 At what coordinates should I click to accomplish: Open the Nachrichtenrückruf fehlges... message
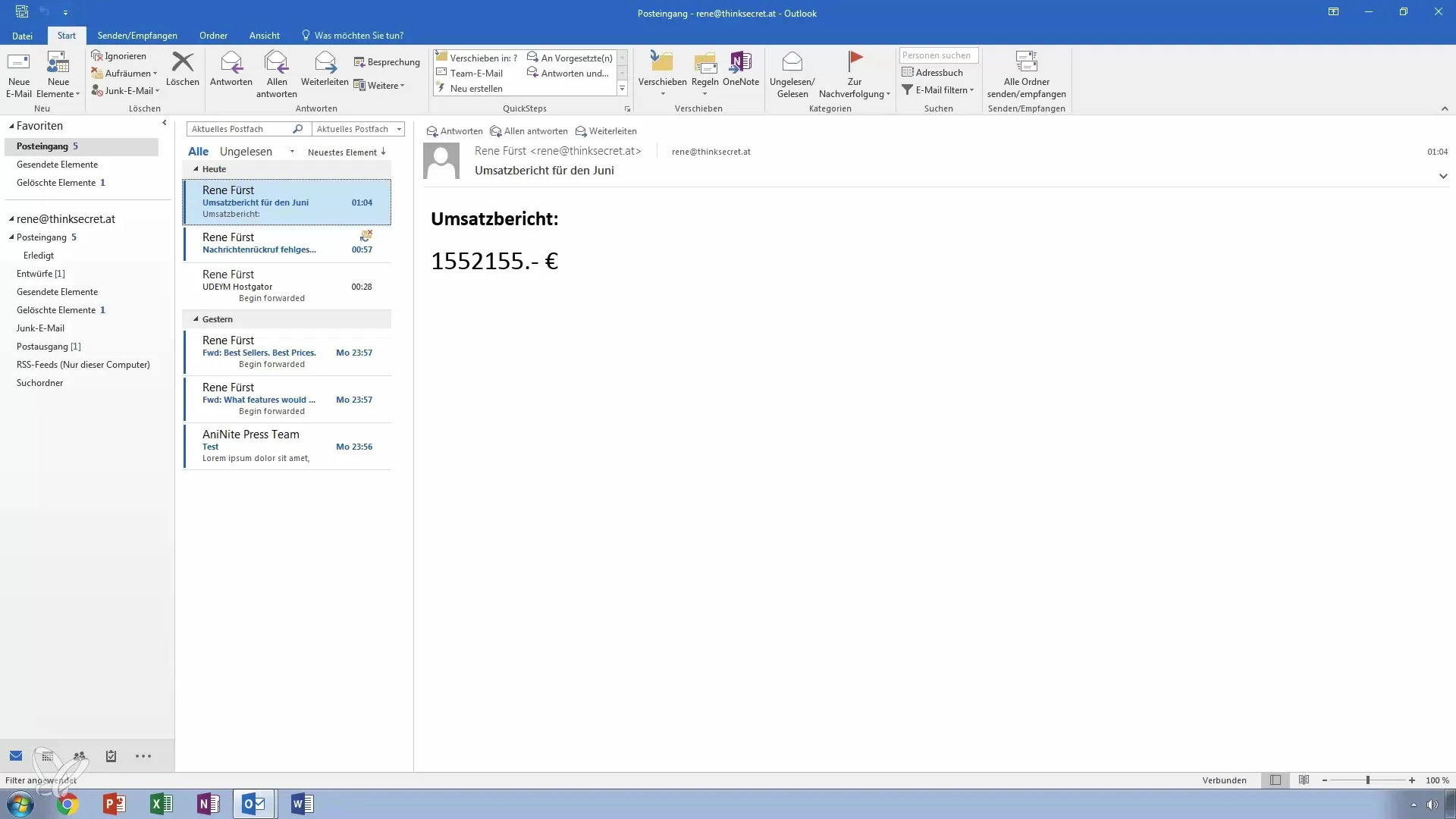pyautogui.click(x=287, y=243)
